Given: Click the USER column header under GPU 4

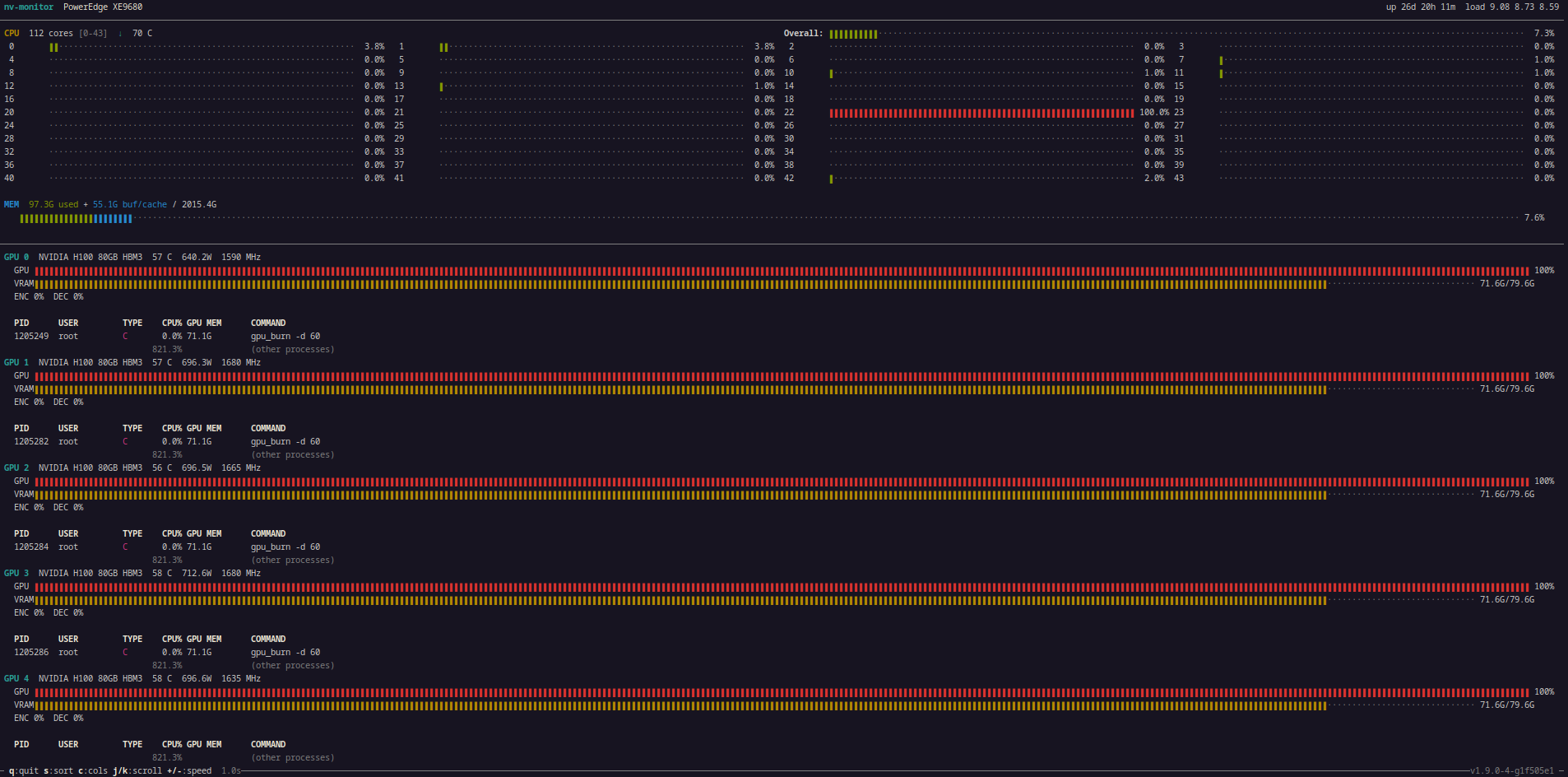Looking at the screenshot, I should click(x=68, y=745).
